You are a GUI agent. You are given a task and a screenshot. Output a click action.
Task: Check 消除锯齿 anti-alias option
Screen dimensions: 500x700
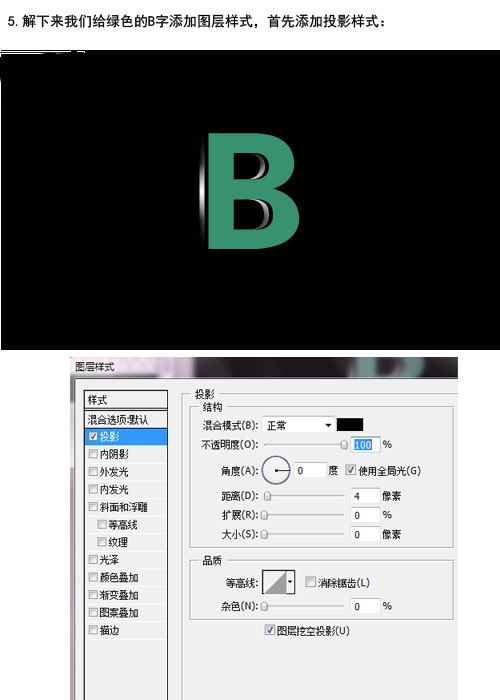pos(310,582)
